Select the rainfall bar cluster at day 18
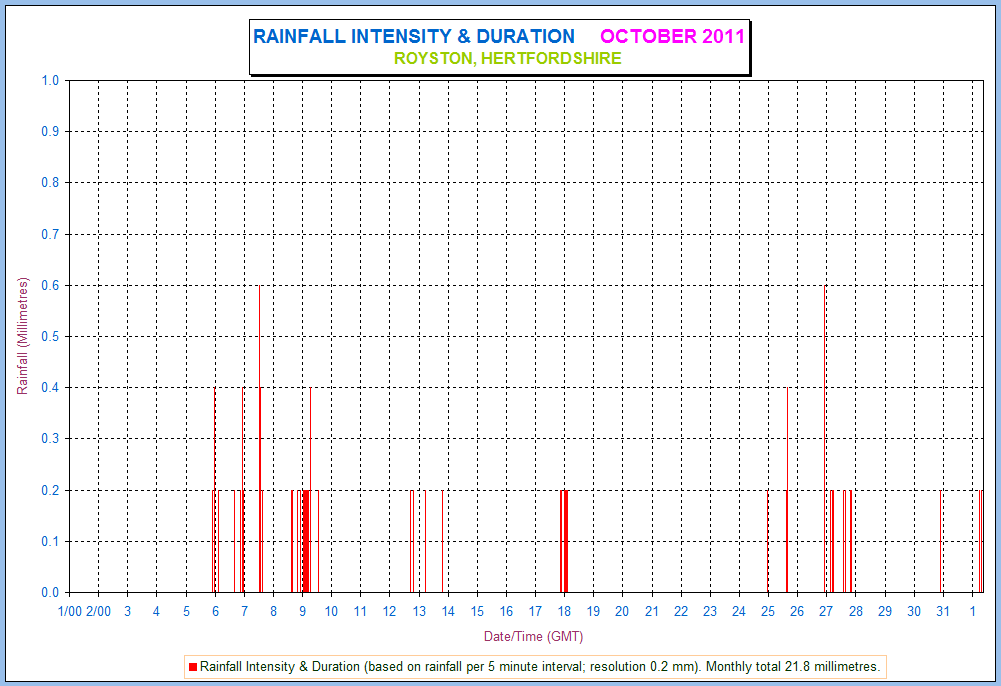 point(565,541)
